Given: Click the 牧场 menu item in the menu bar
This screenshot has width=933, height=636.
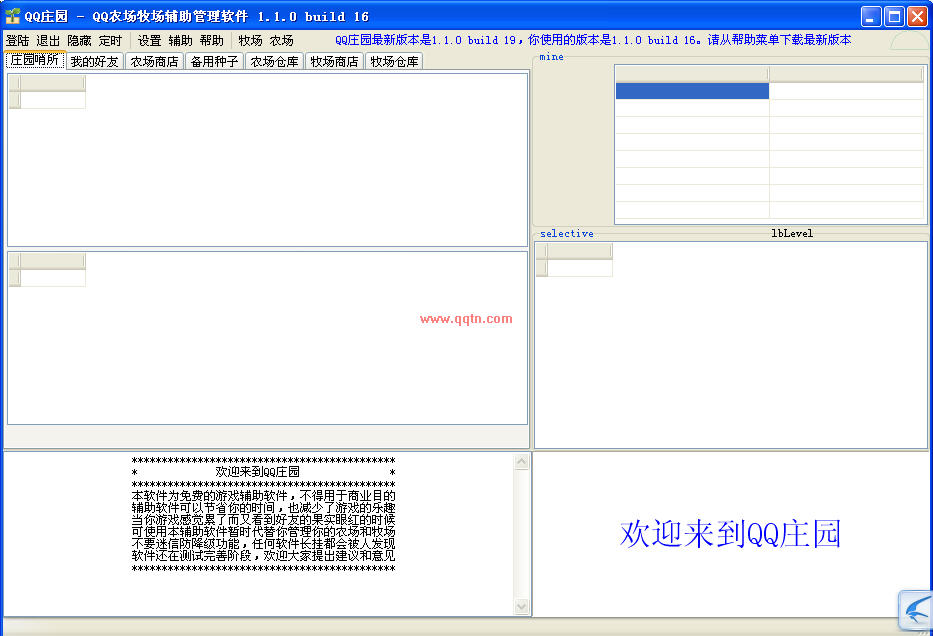Looking at the screenshot, I should click(x=251, y=40).
